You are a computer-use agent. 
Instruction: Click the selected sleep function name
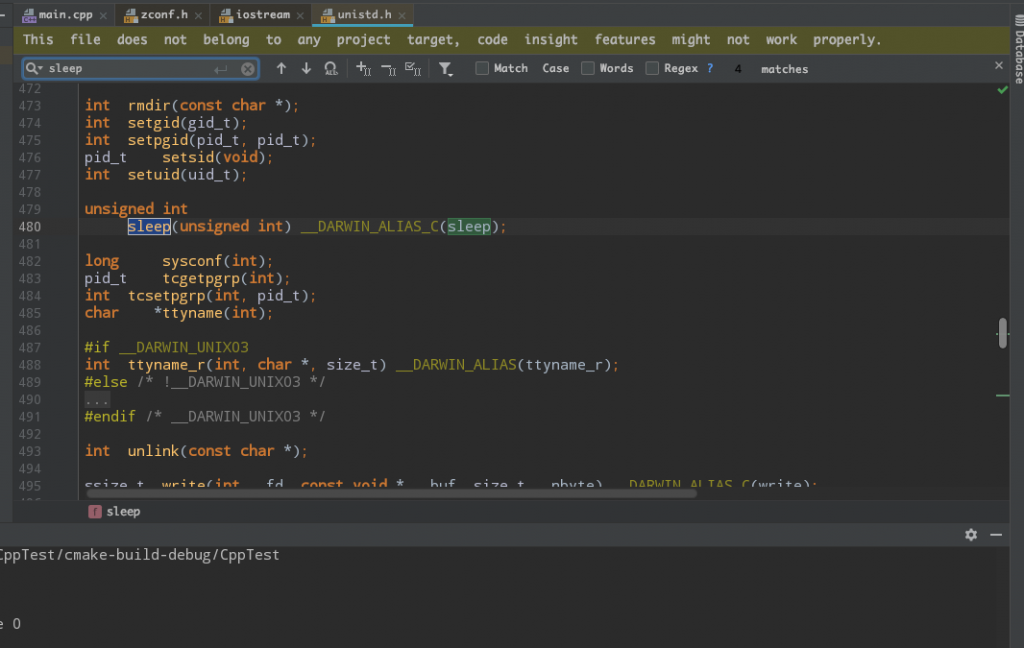coord(149,227)
